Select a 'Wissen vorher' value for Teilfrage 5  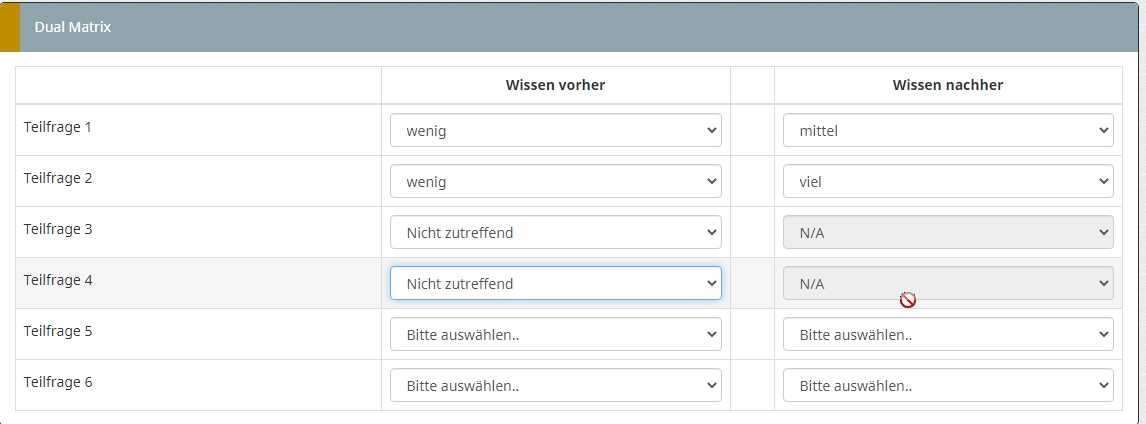coord(555,334)
